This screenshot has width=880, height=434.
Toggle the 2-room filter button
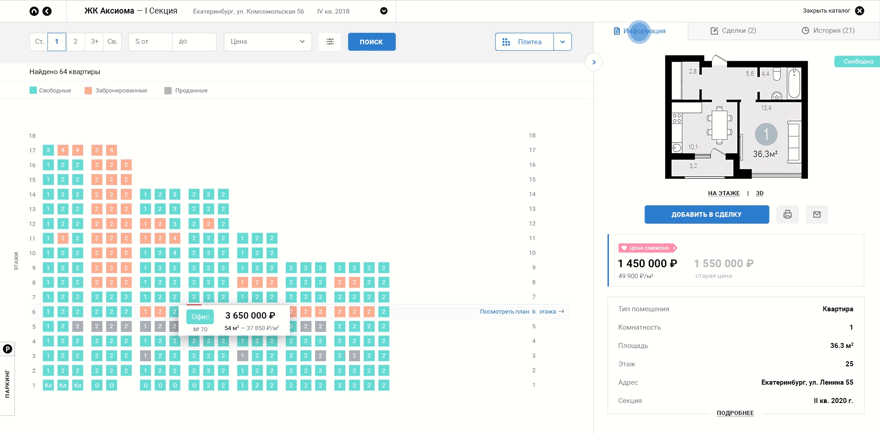75,42
